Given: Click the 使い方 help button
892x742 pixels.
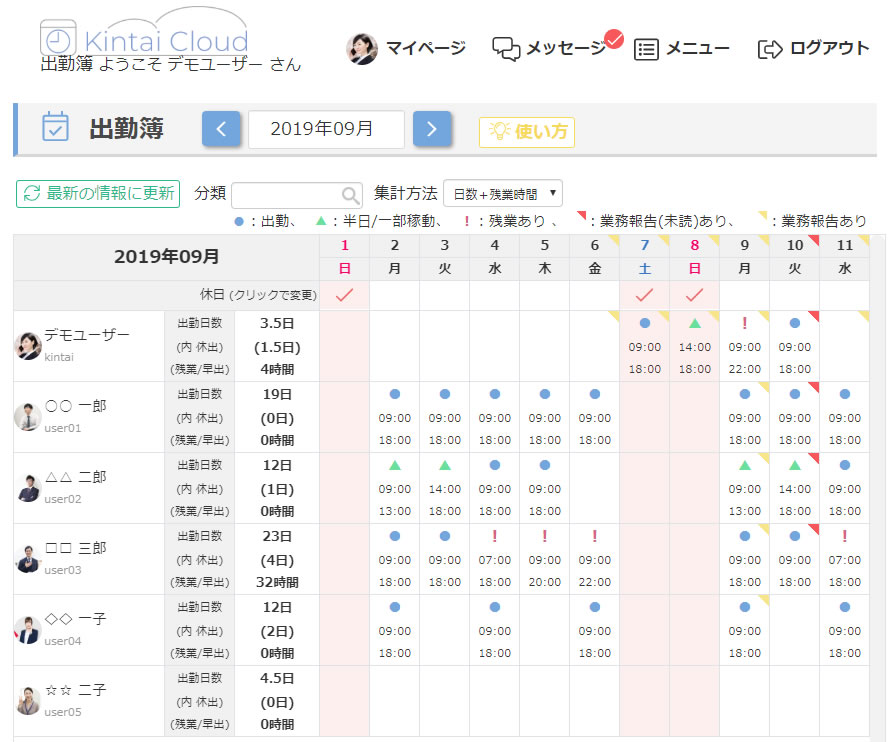Looking at the screenshot, I should click(x=527, y=132).
